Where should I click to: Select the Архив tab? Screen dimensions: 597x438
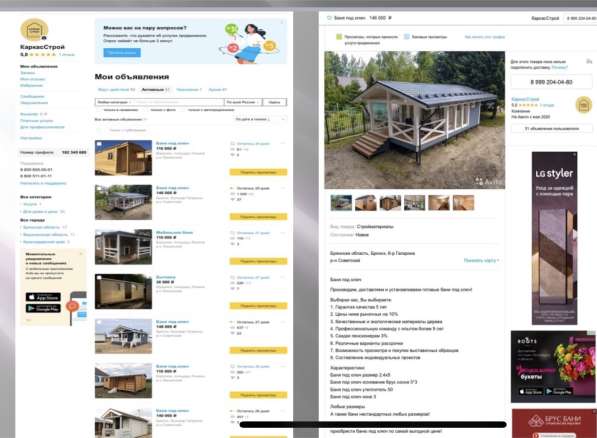[217, 90]
